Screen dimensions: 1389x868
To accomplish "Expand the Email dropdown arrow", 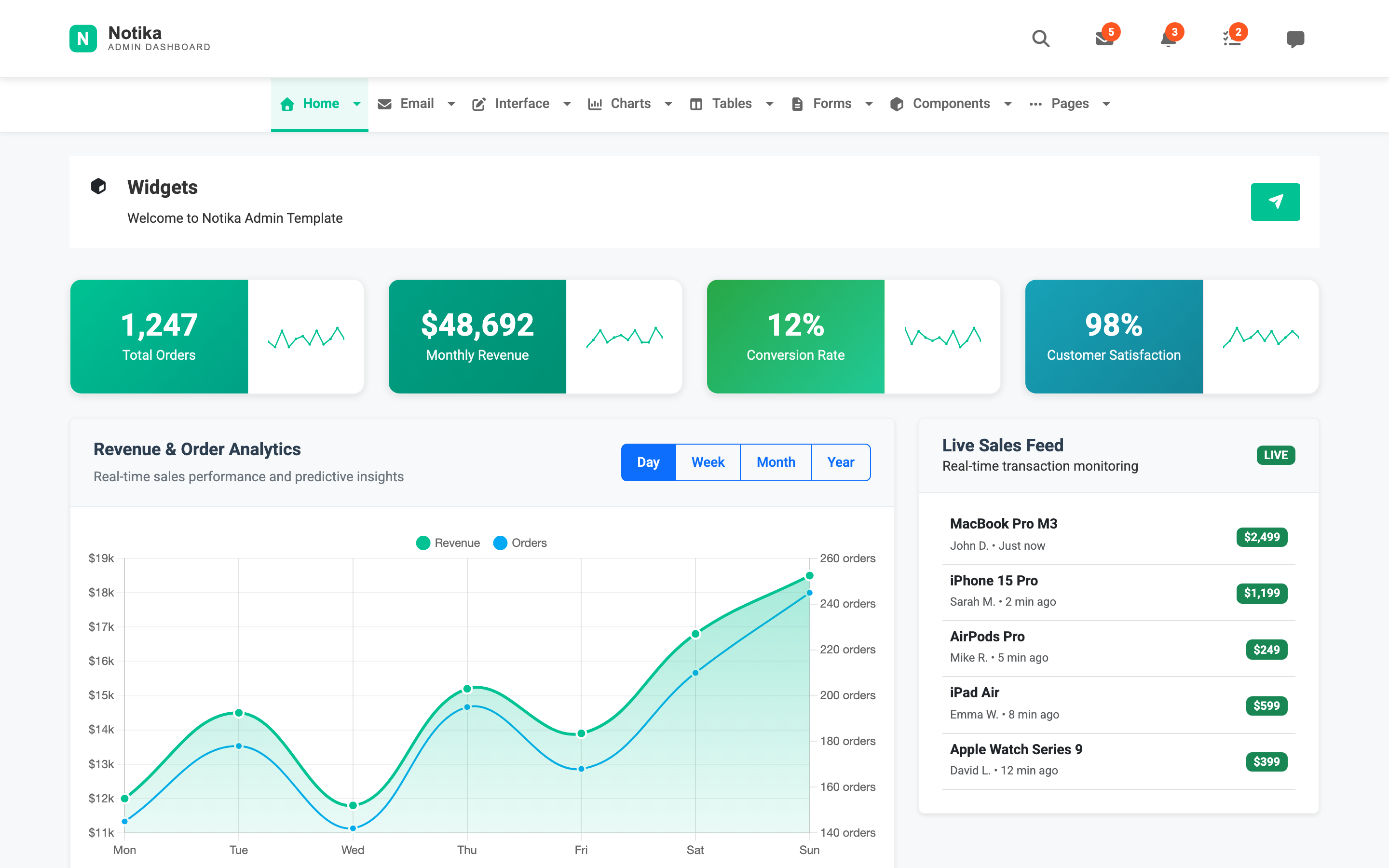I will [x=451, y=104].
